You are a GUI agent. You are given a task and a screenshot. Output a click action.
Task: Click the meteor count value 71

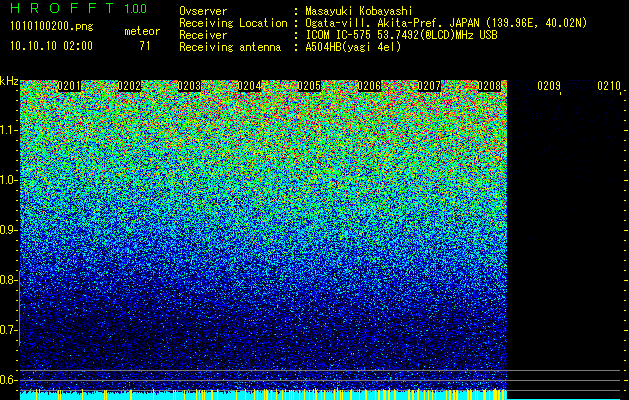pos(145,46)
